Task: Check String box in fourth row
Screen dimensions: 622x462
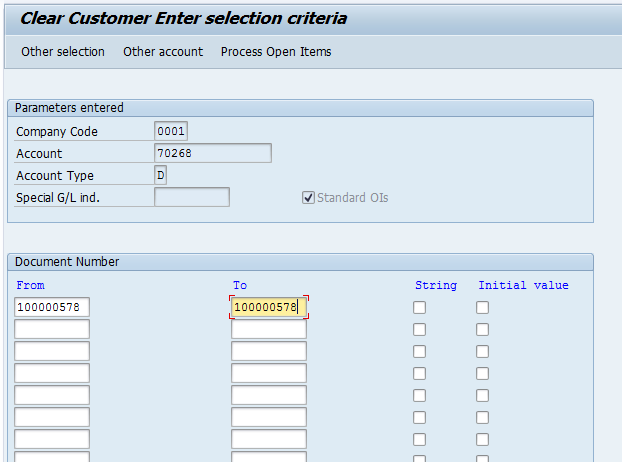Action: 419,374
